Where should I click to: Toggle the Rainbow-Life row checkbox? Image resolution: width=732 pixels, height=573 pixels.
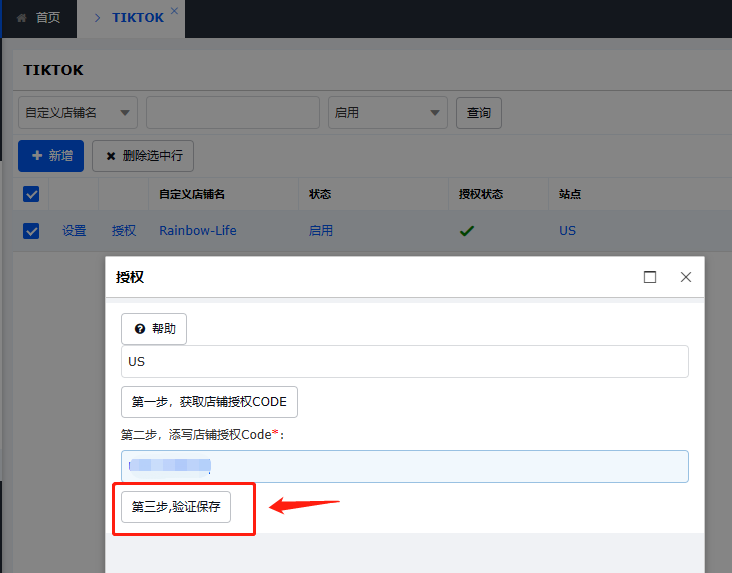(31, 231)
